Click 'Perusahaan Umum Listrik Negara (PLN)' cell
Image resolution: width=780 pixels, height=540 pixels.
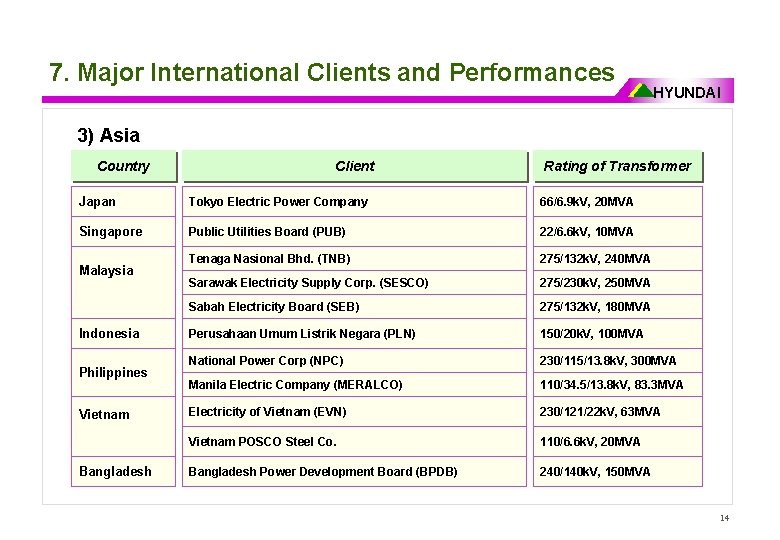pos(354,334)
